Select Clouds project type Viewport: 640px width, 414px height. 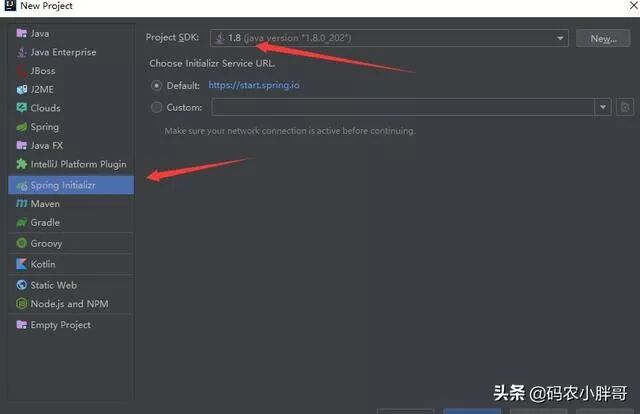(x=71, y=108)
